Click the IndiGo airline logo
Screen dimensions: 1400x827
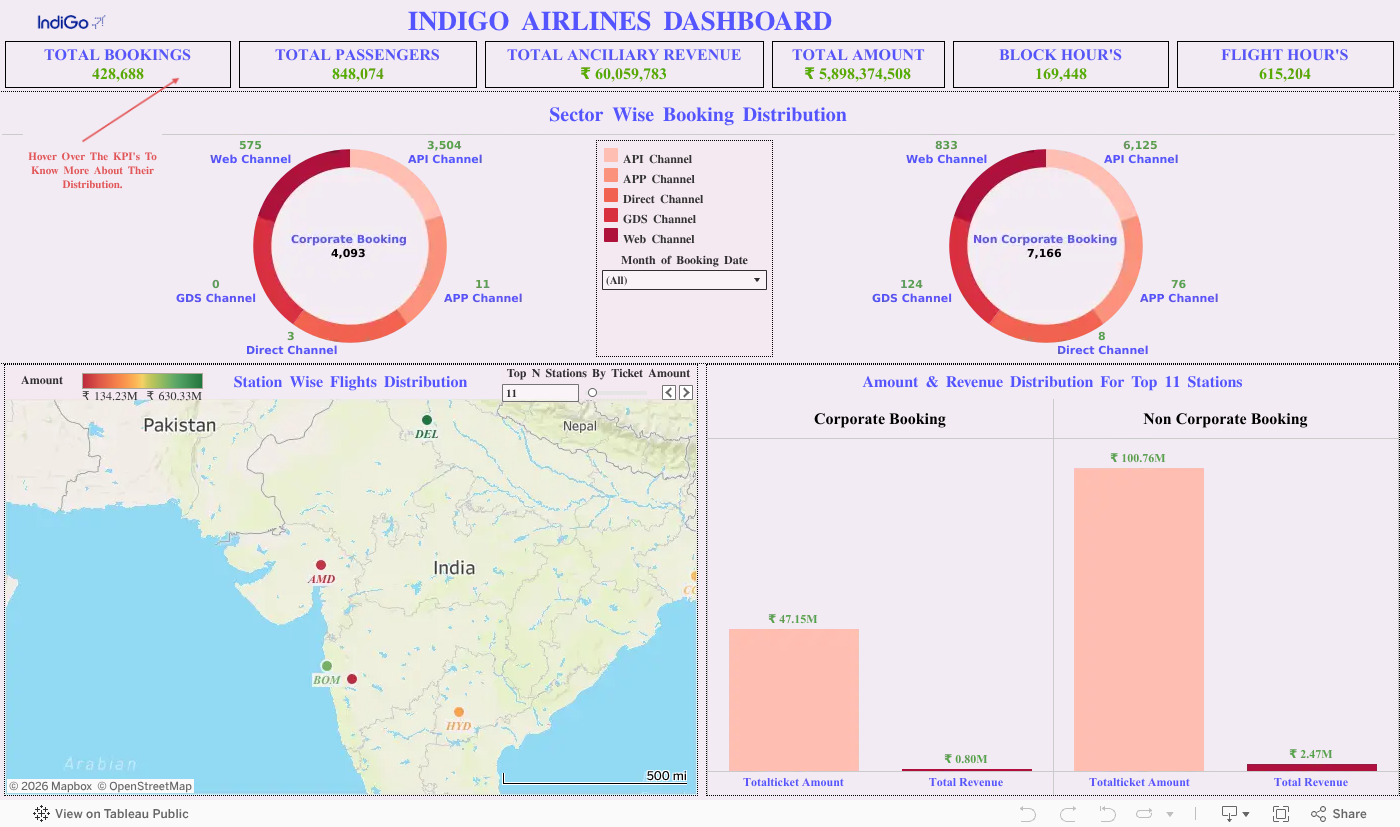tap(71, 22)
